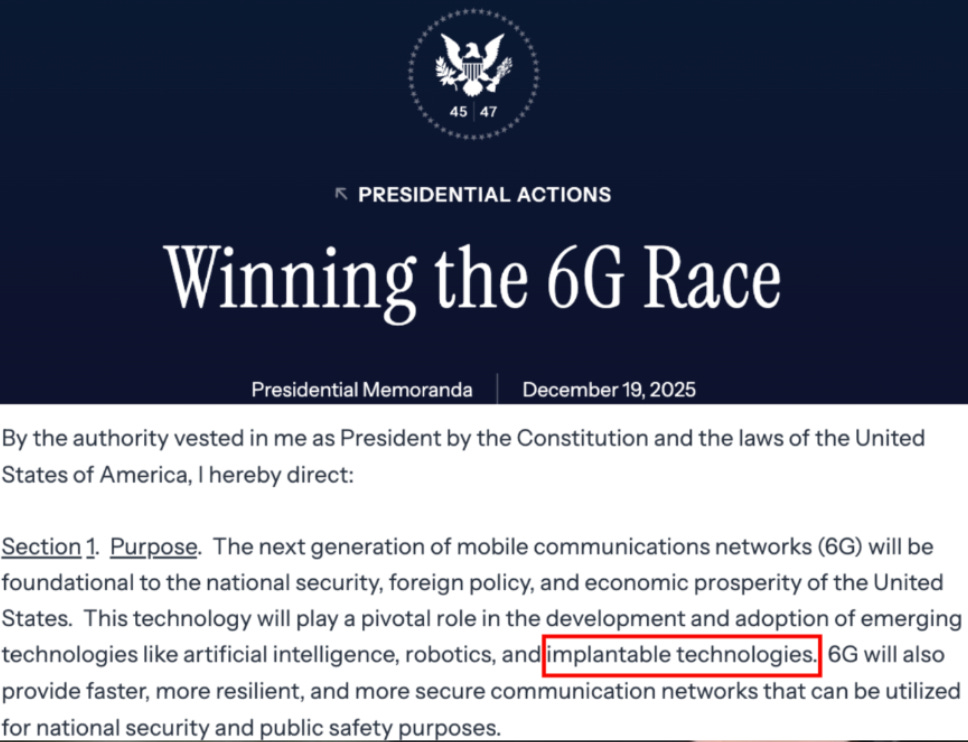
Task: Click the presidential eagle seal logo
Action: pyautogui.click(x=474, y=73)
